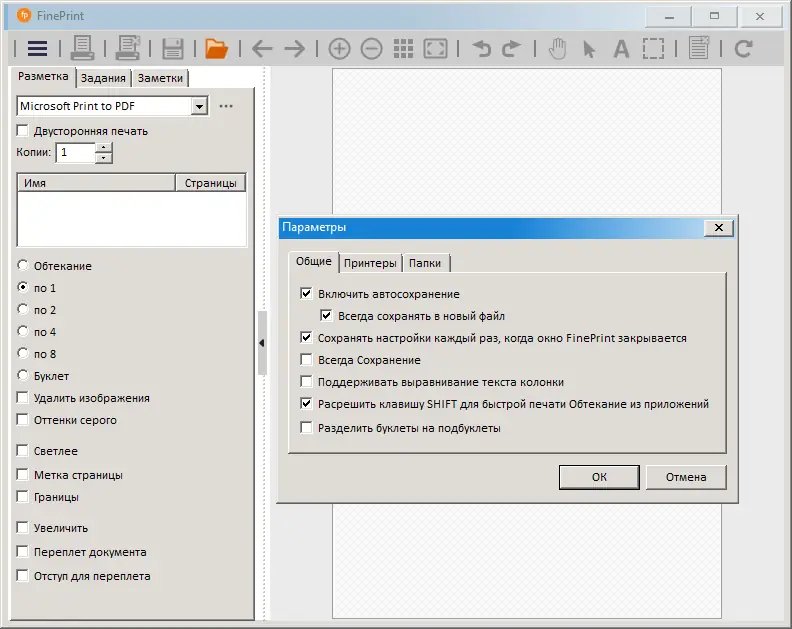Screen dimensions: 792x629
Task: Click the page notes list icon
Action: [699, 49]
